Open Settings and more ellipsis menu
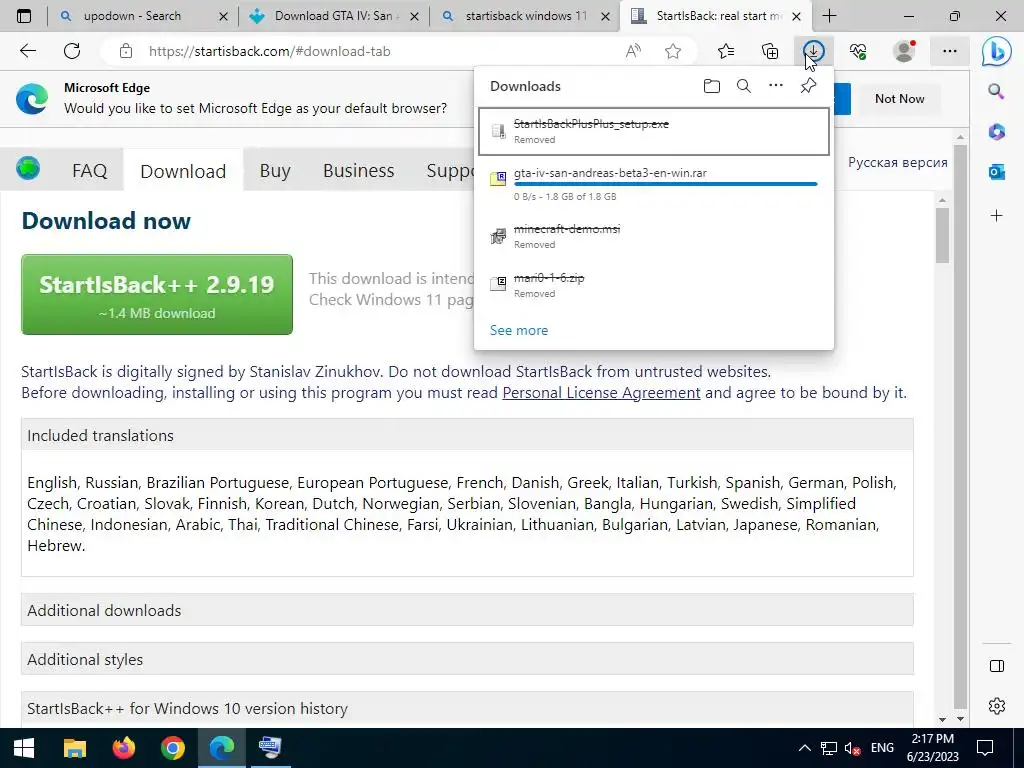This screenshot has width=1024, height=768. pos(950,51)
